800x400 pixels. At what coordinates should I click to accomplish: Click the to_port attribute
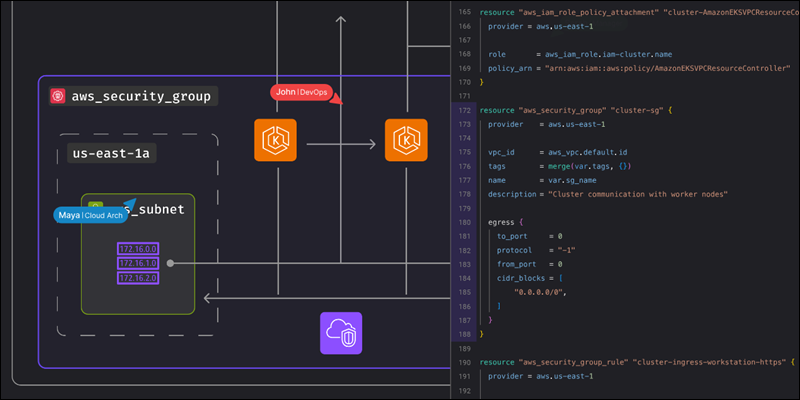click(x=512, y=236)
